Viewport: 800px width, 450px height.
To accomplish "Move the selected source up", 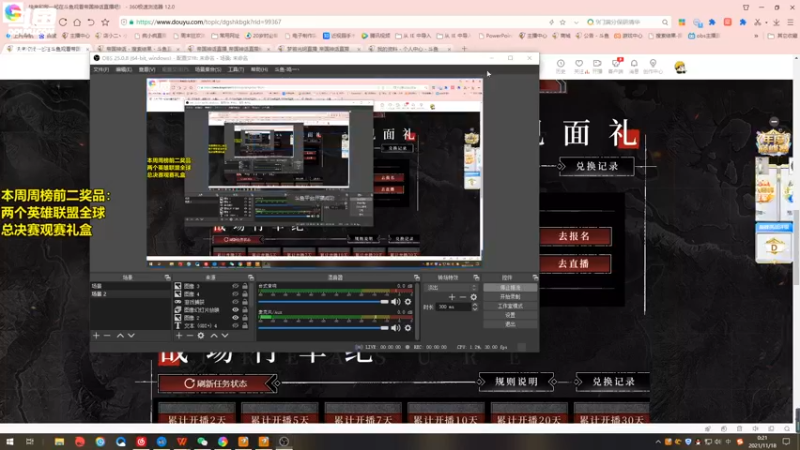I will tap(214, 336).
